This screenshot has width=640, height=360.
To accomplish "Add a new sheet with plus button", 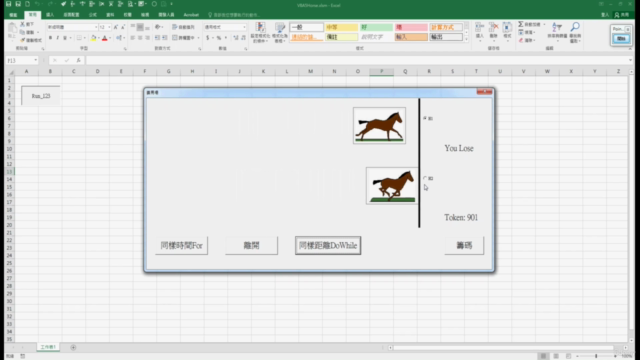I will click(x=73, y=347).
